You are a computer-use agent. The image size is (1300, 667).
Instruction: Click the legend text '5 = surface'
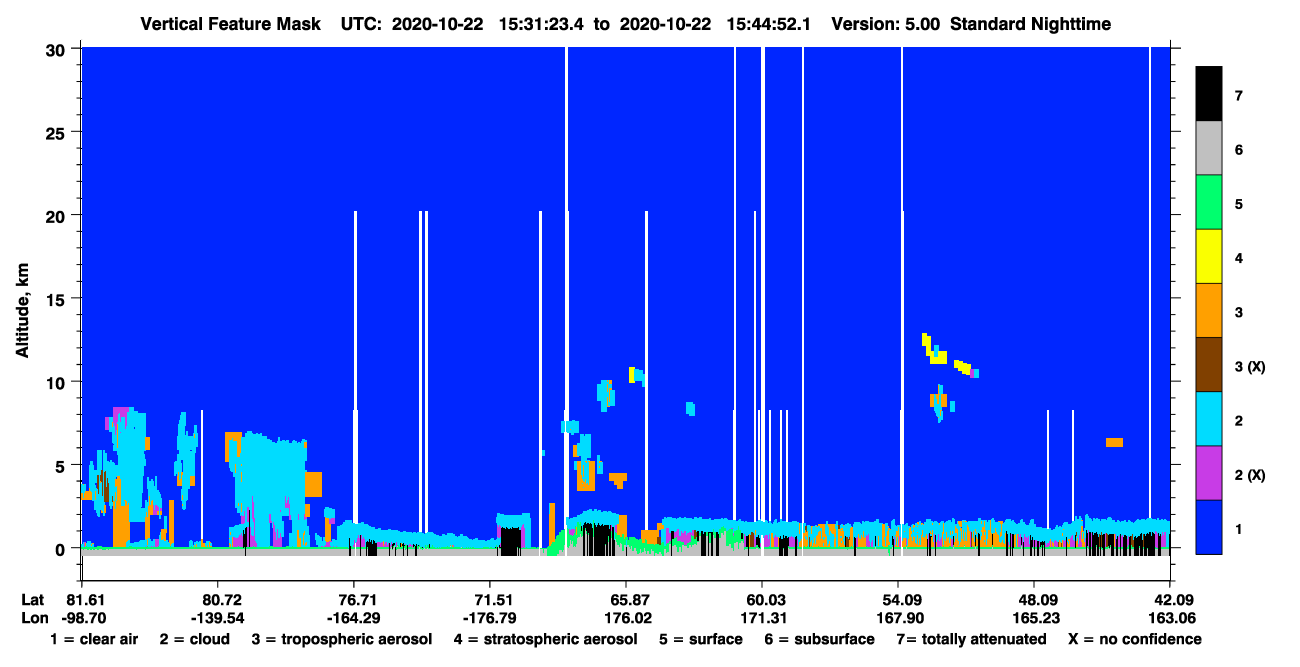tap(701, 639)
